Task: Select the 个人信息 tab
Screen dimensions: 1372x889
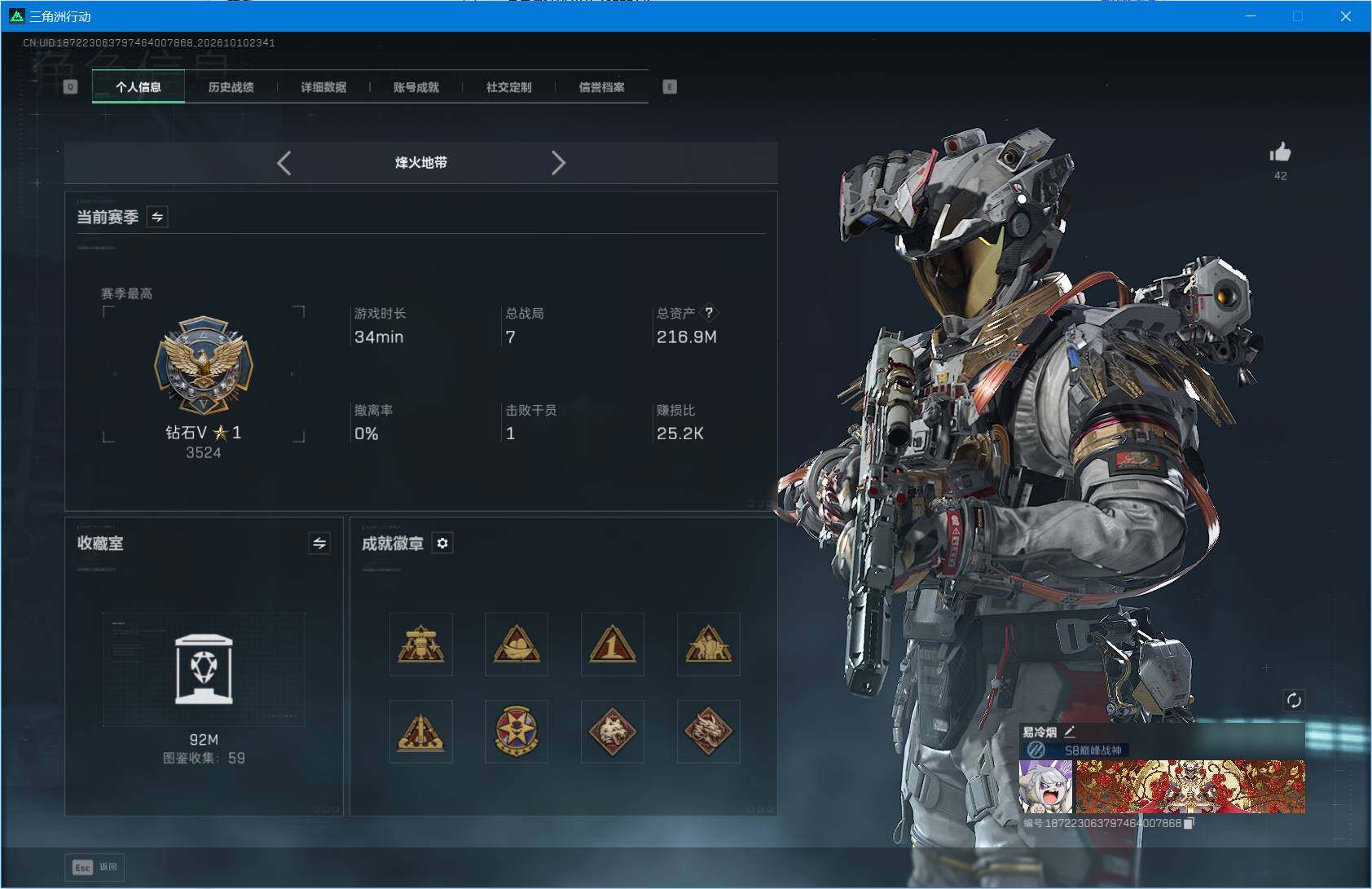Action: point(139,87)
